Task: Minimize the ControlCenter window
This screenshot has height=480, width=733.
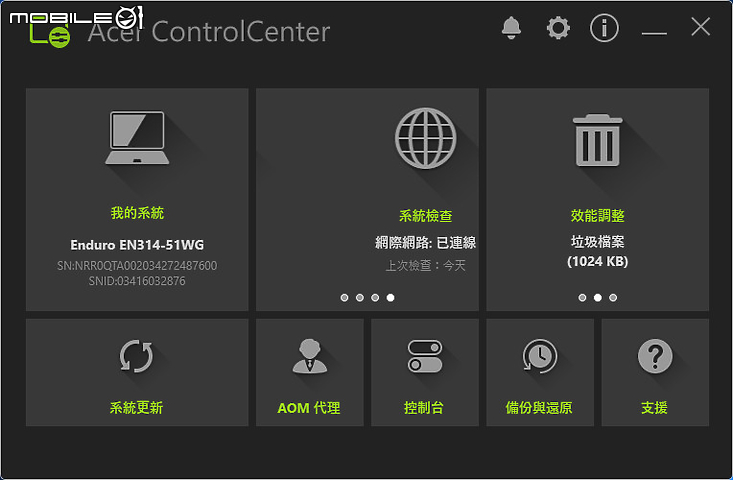Action: pyautogui.click(x=654, y=33)
